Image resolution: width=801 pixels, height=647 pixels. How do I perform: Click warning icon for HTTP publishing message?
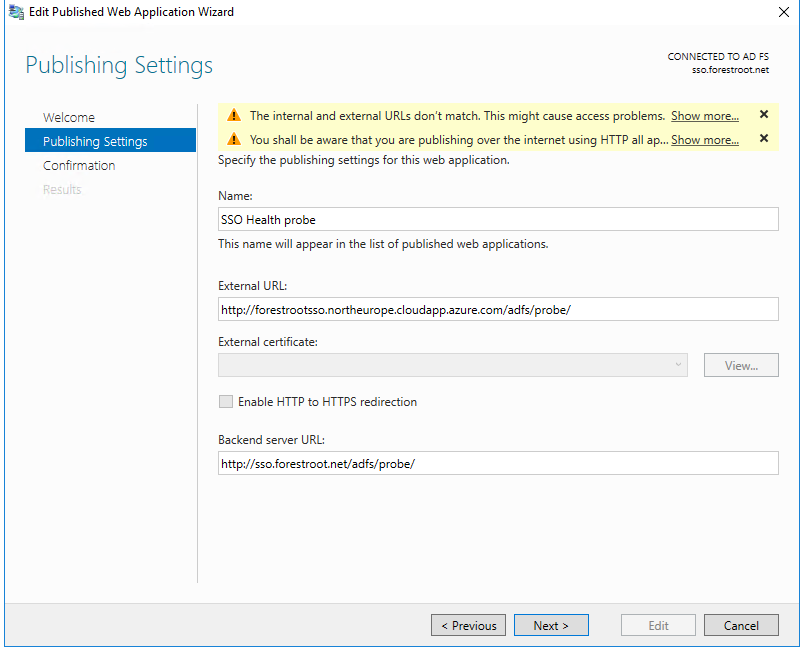(234, 139)
